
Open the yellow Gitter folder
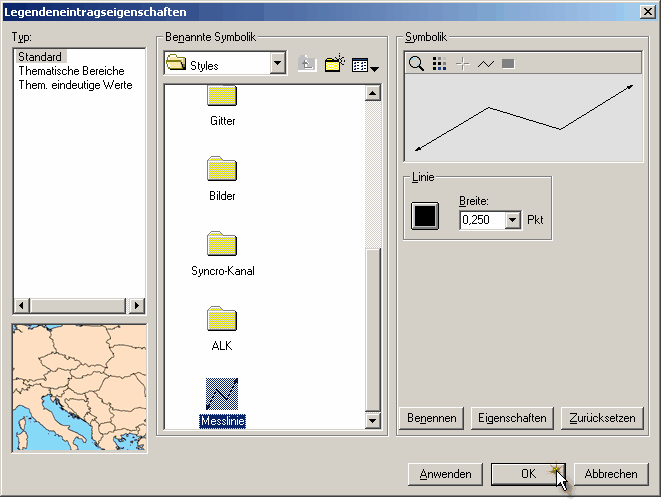click(222, 98)
